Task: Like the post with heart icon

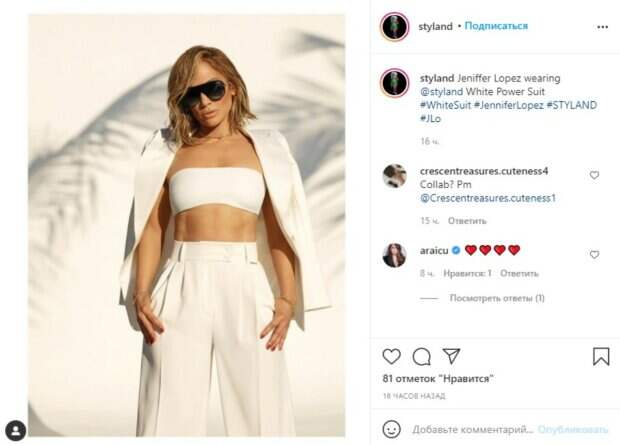Action: [391, 356]
